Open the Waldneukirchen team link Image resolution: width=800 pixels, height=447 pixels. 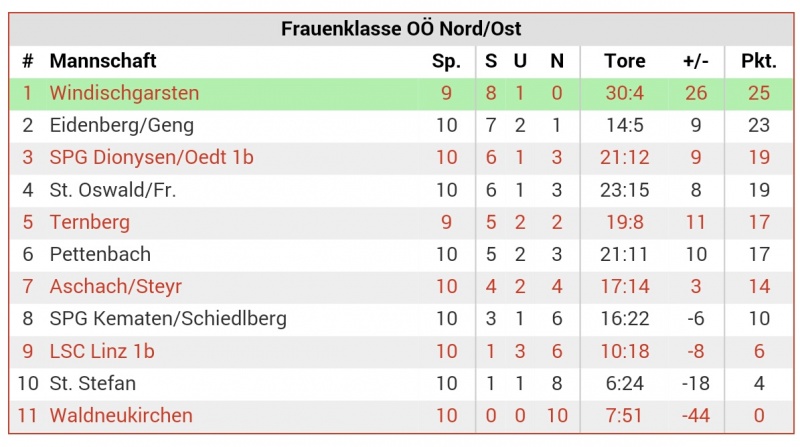121,415
